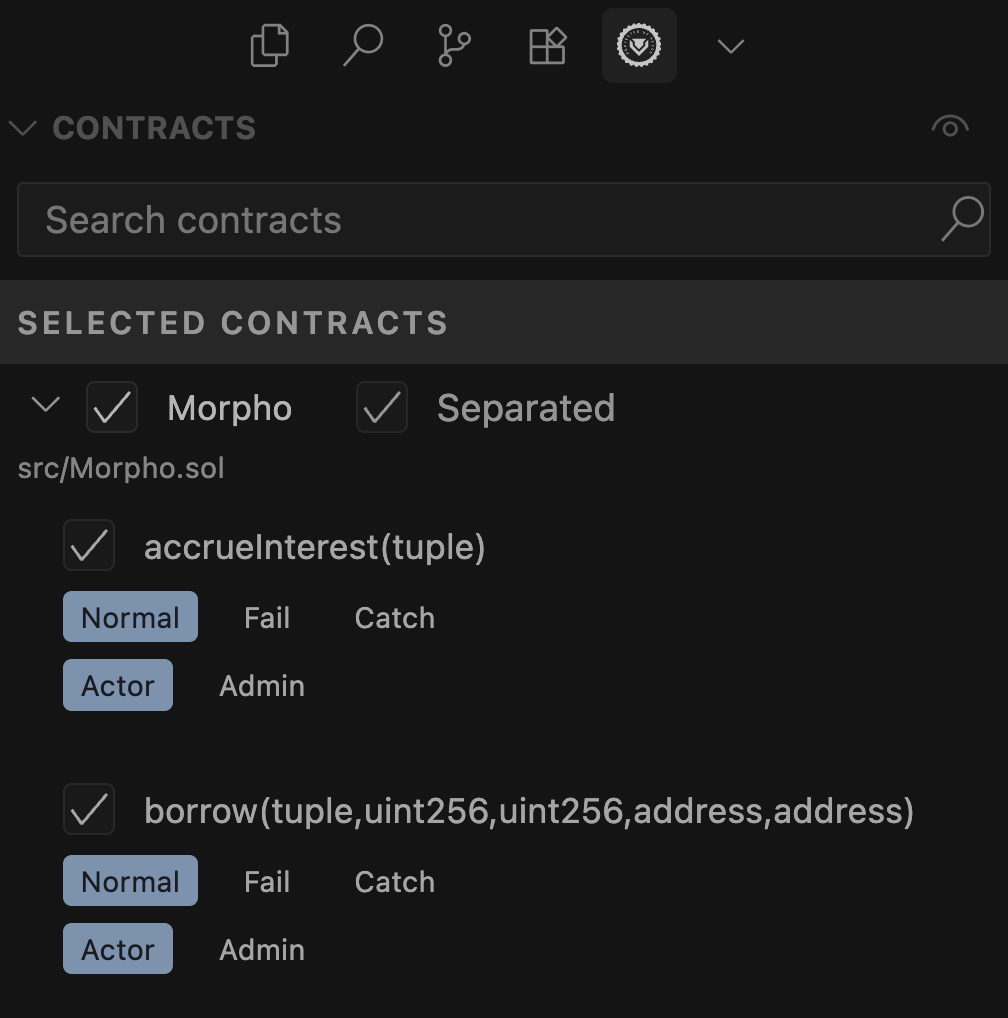Set accrueInterest mode to Fail
1008x1018 pixels.
point(267,617)
